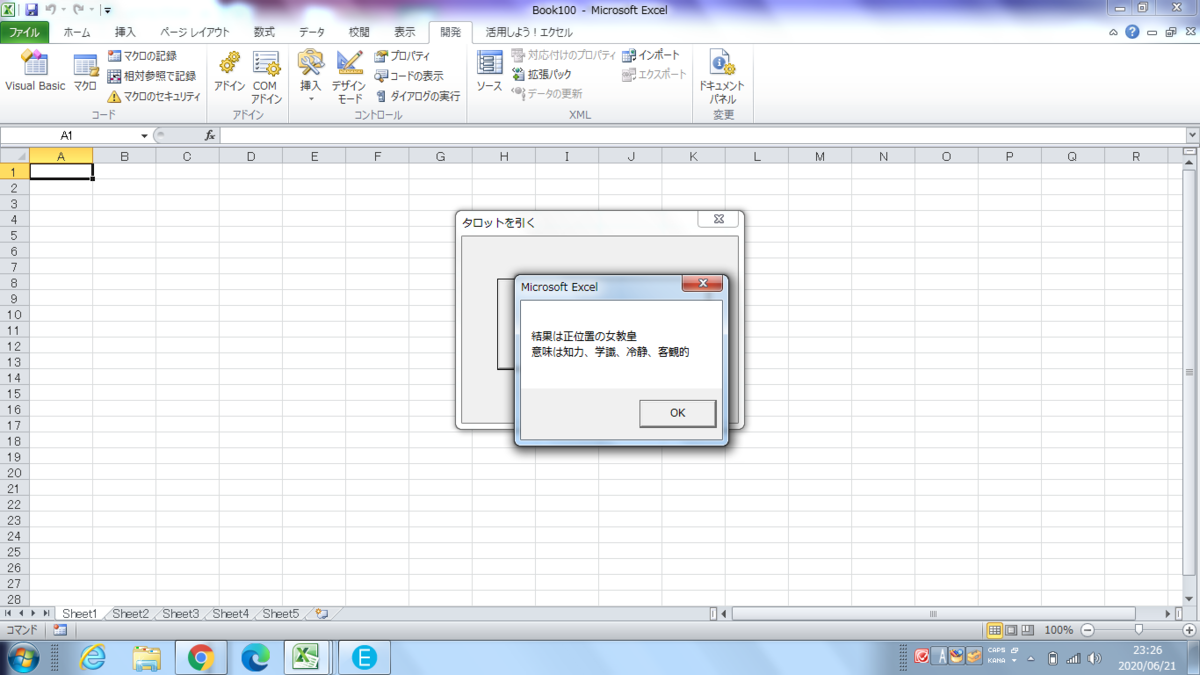Switch to the 挿入 ribbon tab
1200x675 pixels.
[x=125, y=32]
